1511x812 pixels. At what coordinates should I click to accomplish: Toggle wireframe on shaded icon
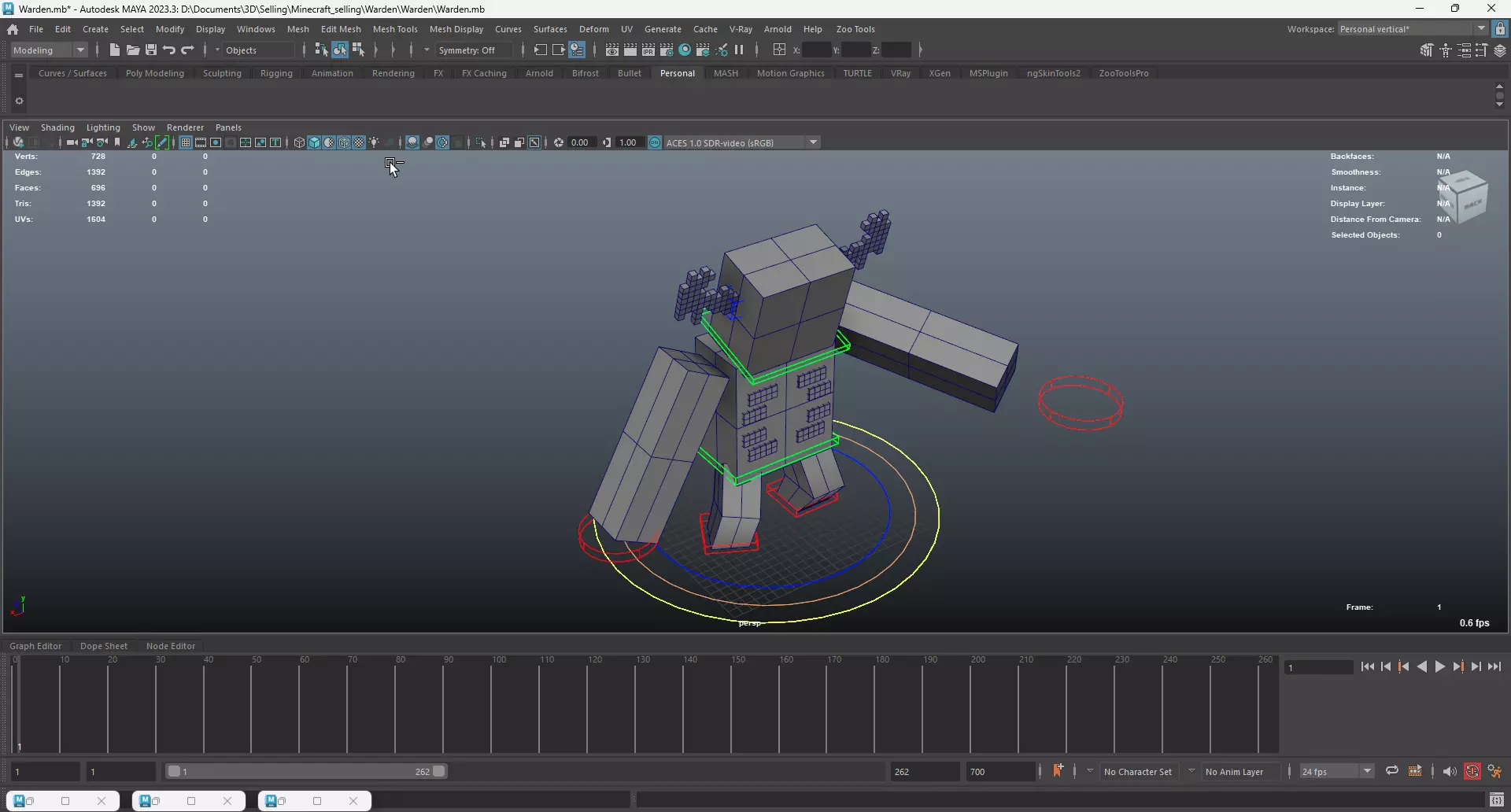[344, 142]
